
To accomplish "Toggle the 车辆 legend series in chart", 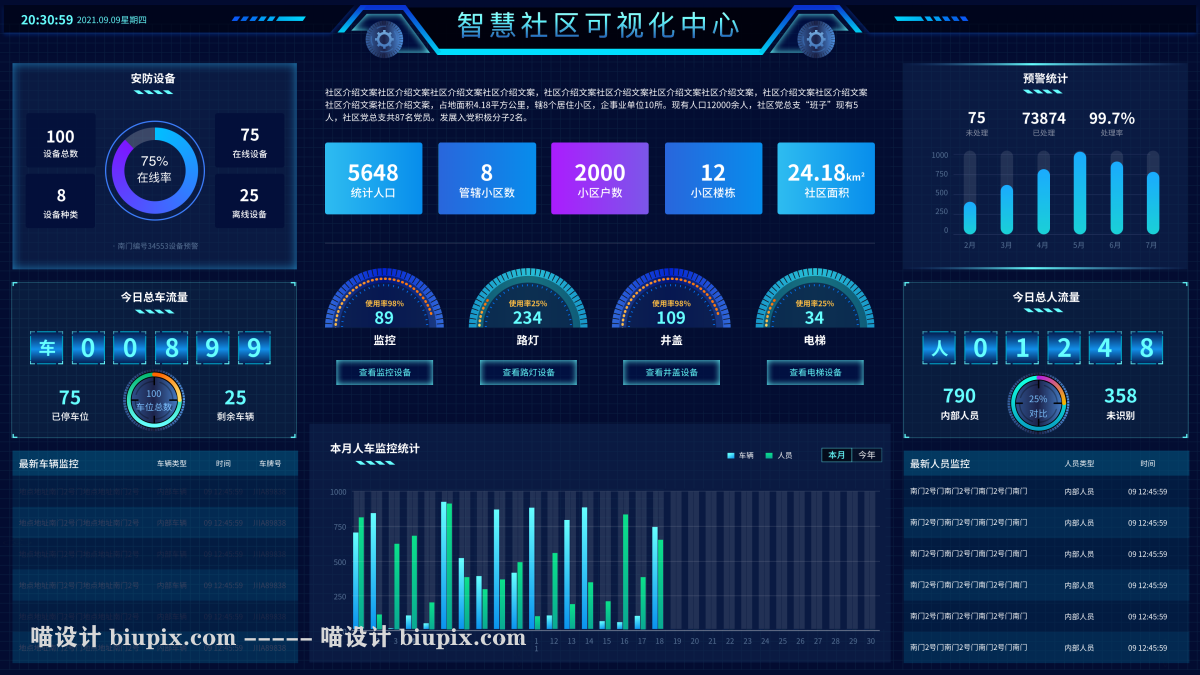I will tap(741, 455).
